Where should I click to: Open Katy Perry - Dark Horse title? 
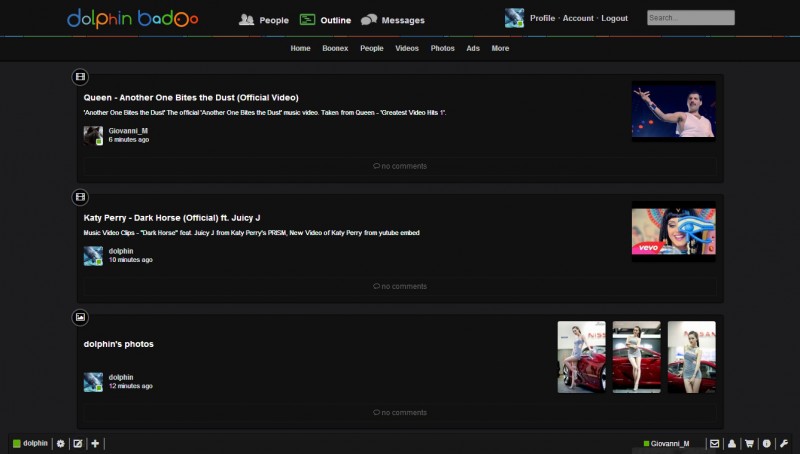pyautogui.click(x=172, y=218)
